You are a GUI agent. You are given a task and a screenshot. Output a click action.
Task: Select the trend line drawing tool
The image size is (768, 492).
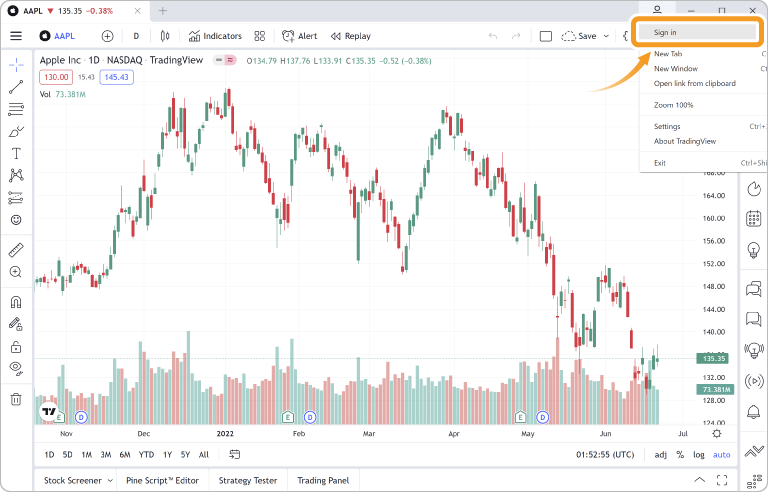16,87
